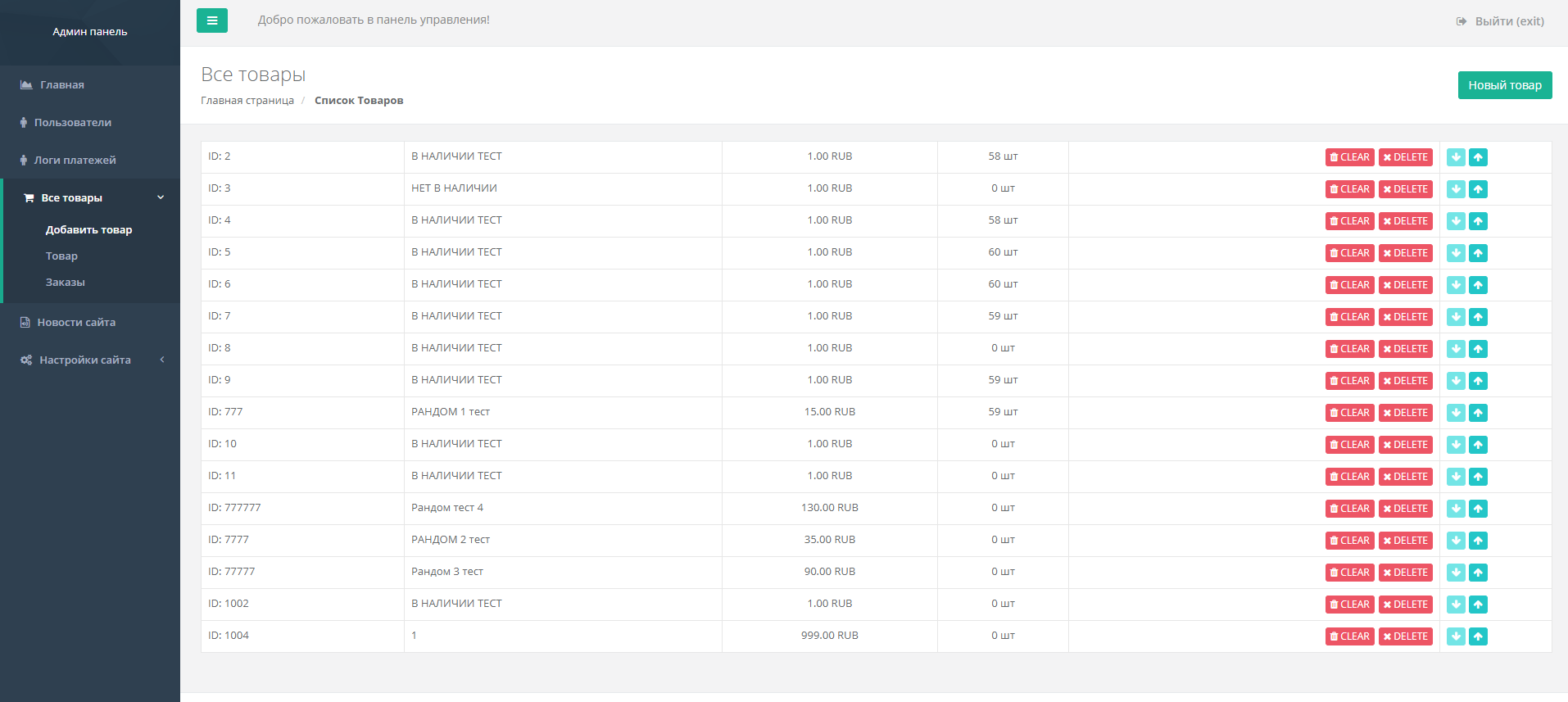Move product ID: 777 down
The height and width of the screenshot is (702, 1568).
(1456, 413)
